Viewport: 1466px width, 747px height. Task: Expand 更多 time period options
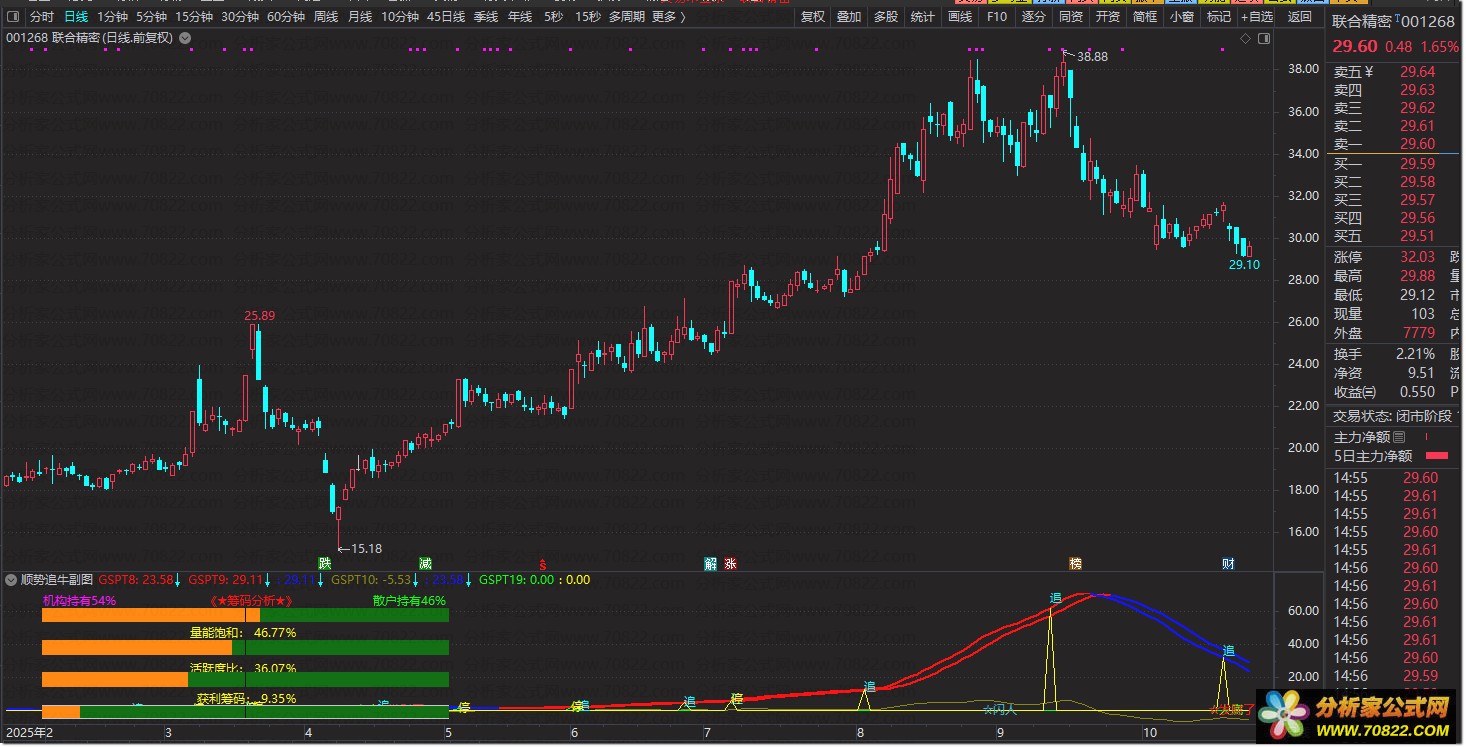[x=668, y=17]
